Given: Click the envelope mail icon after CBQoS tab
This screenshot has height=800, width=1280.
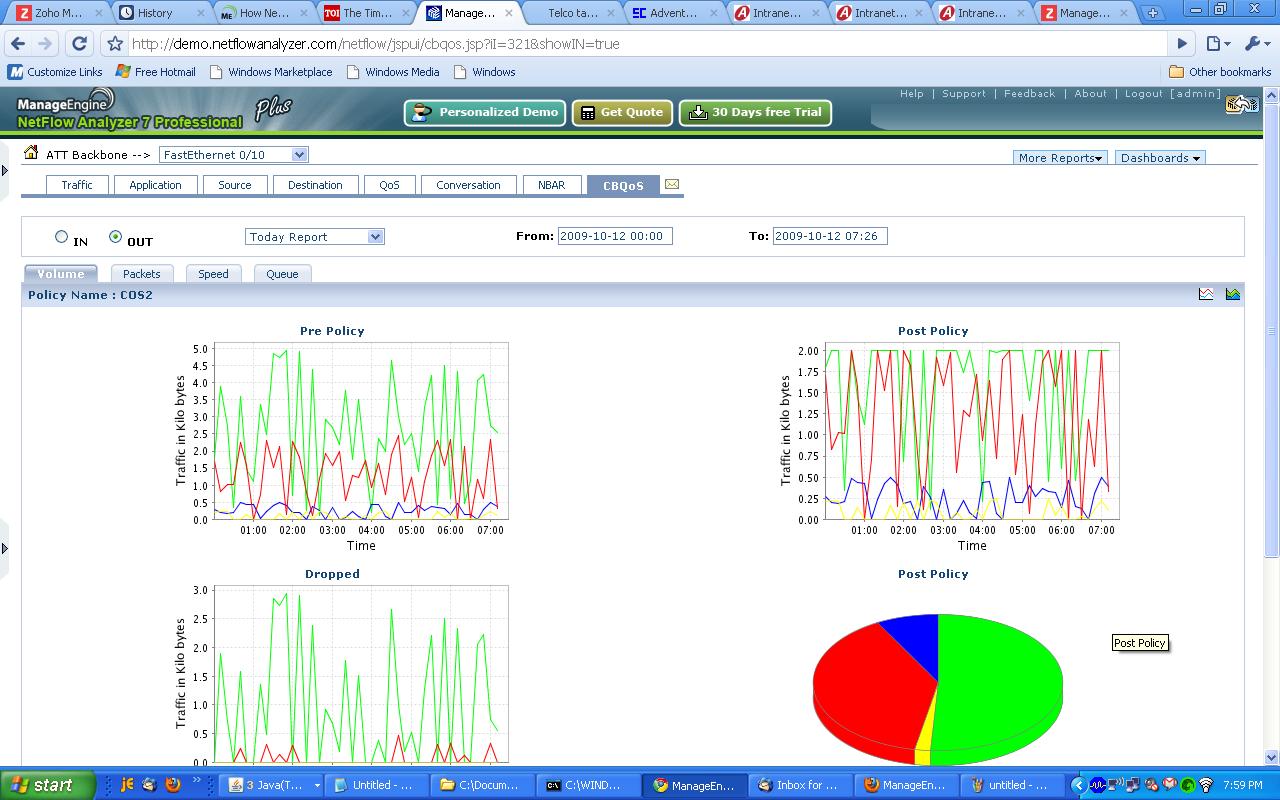Looking at the screenshot, I should point(672,185).
